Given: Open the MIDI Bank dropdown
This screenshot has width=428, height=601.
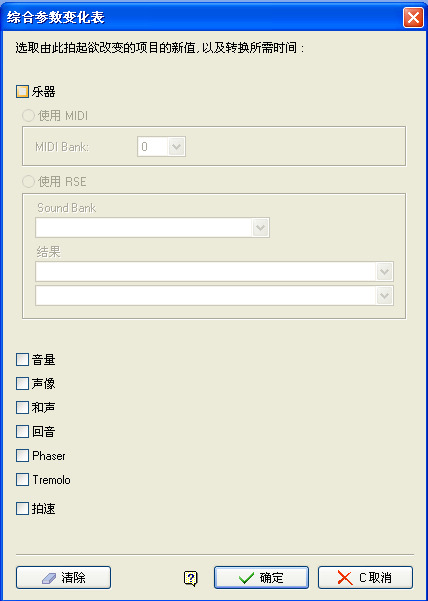Looking at the screenshot, I should (x=161, y=146).
